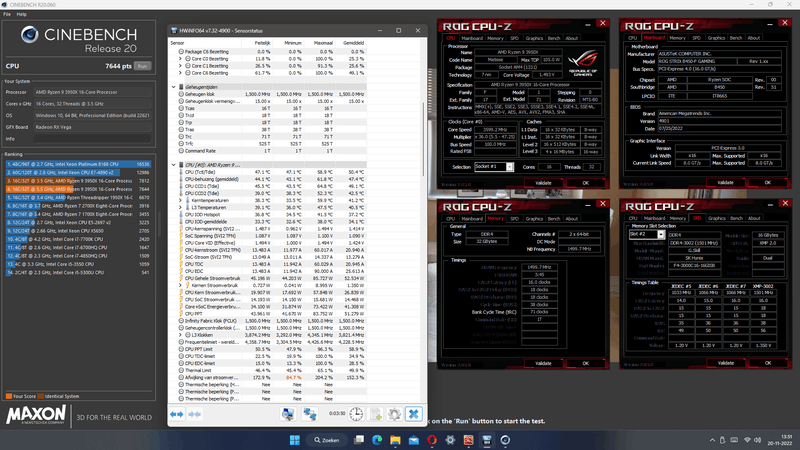
Task: Reset HWiNFO min/max with clock icon
Action: point(356,414)
